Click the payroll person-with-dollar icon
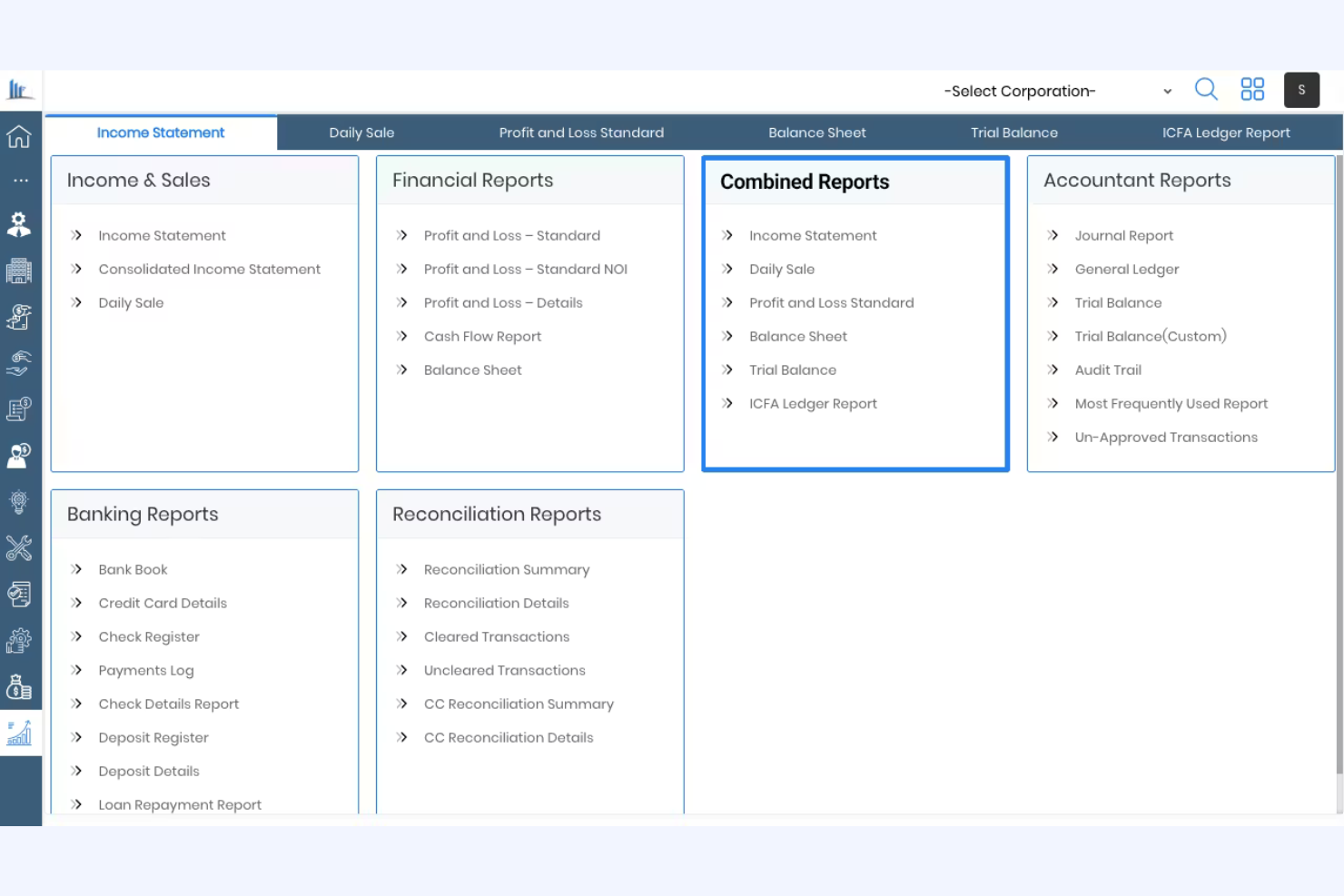Viewport: 1344px width, 896px height. click(20, 456)
